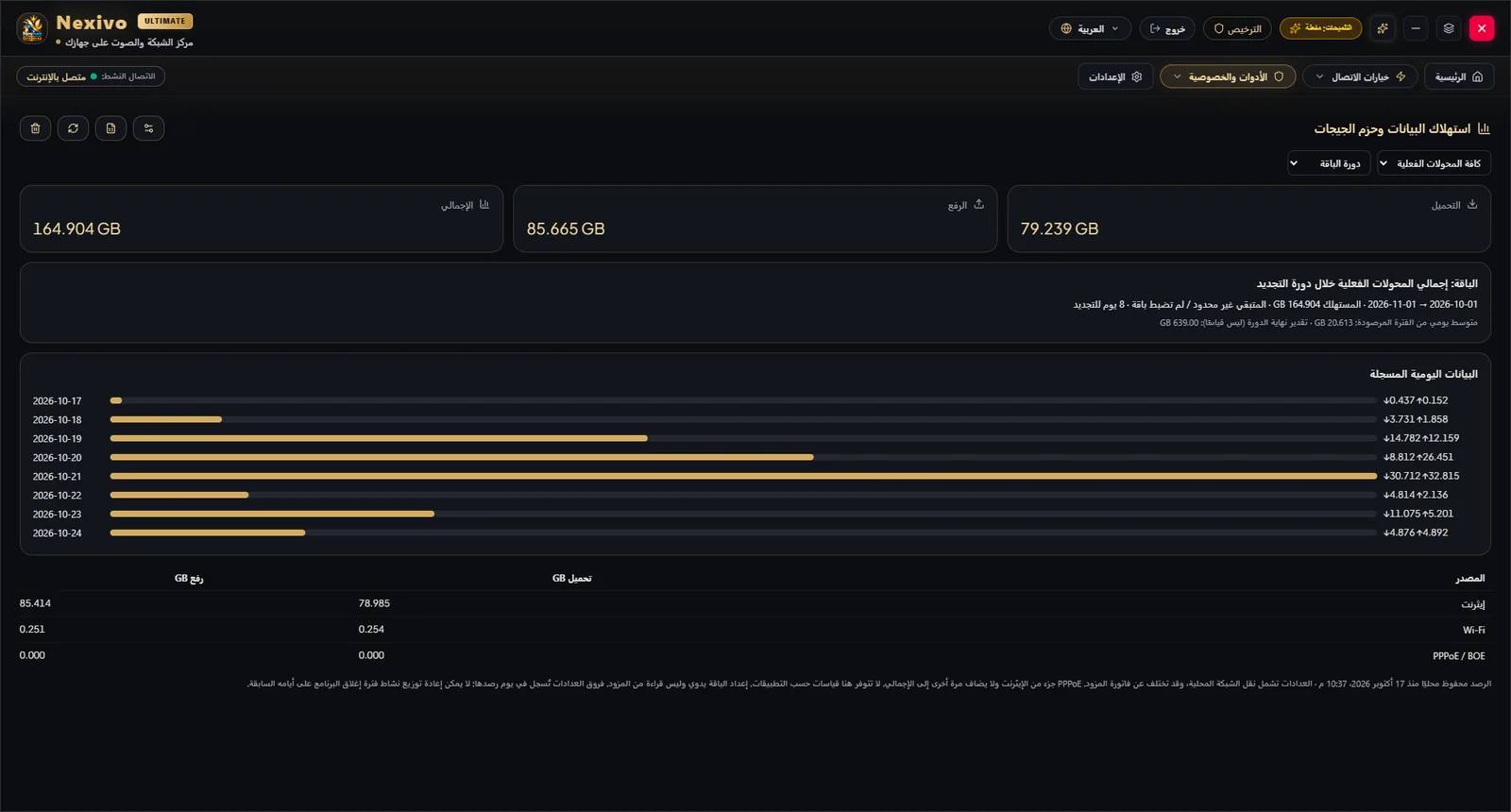Click the stacked layers icon button

click(x=1449, y=28)
